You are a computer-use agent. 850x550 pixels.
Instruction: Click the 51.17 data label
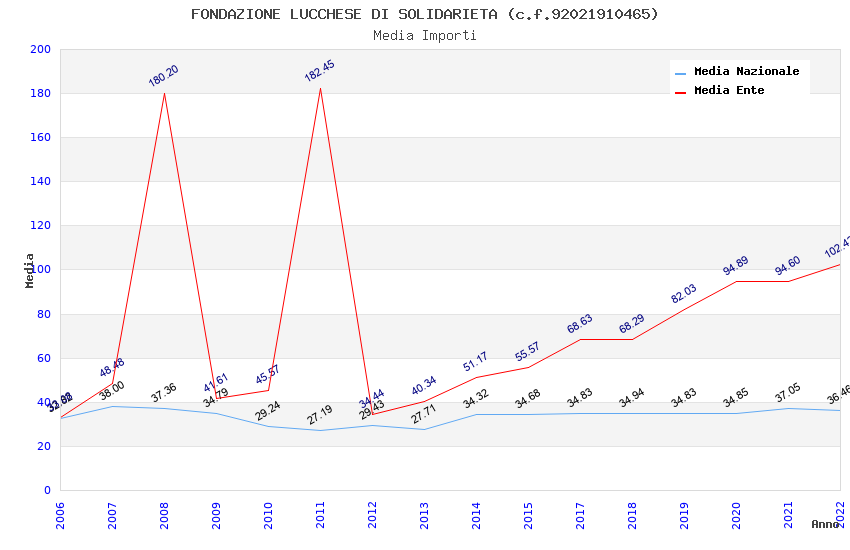[x=475, y=361]
